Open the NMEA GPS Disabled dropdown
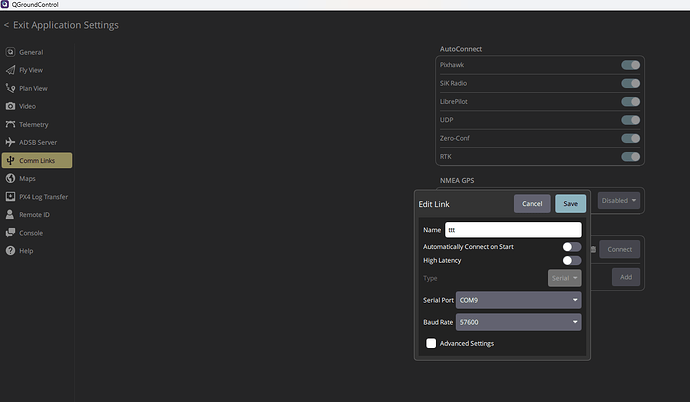The height and width of the screenshot is (402, 690). point(618,201)
